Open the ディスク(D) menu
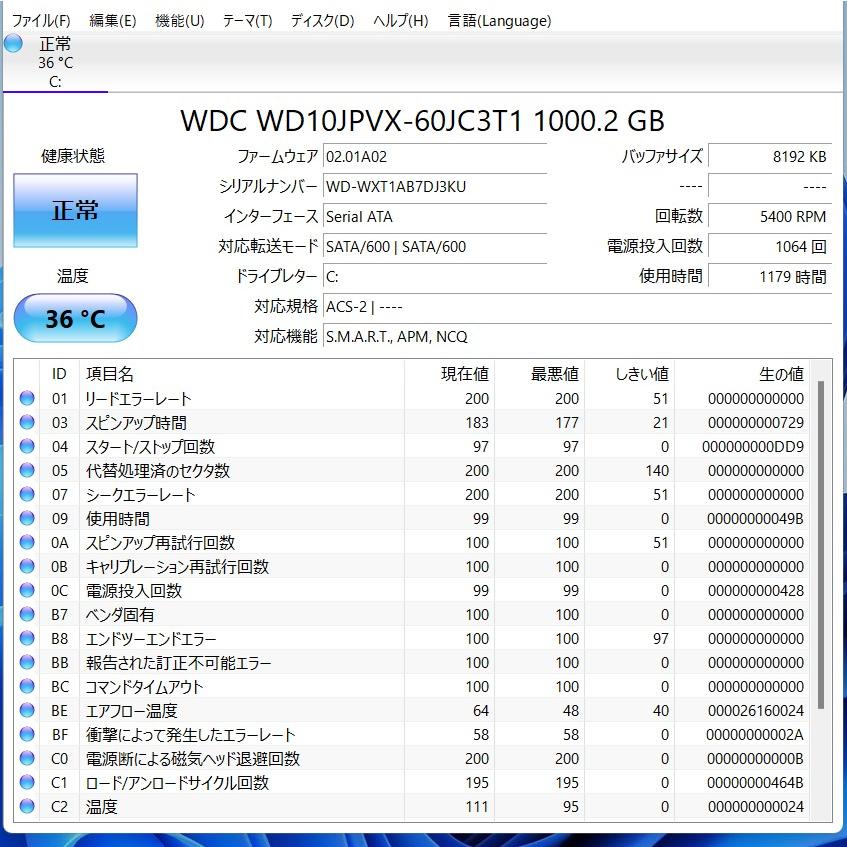 (322, 21)
